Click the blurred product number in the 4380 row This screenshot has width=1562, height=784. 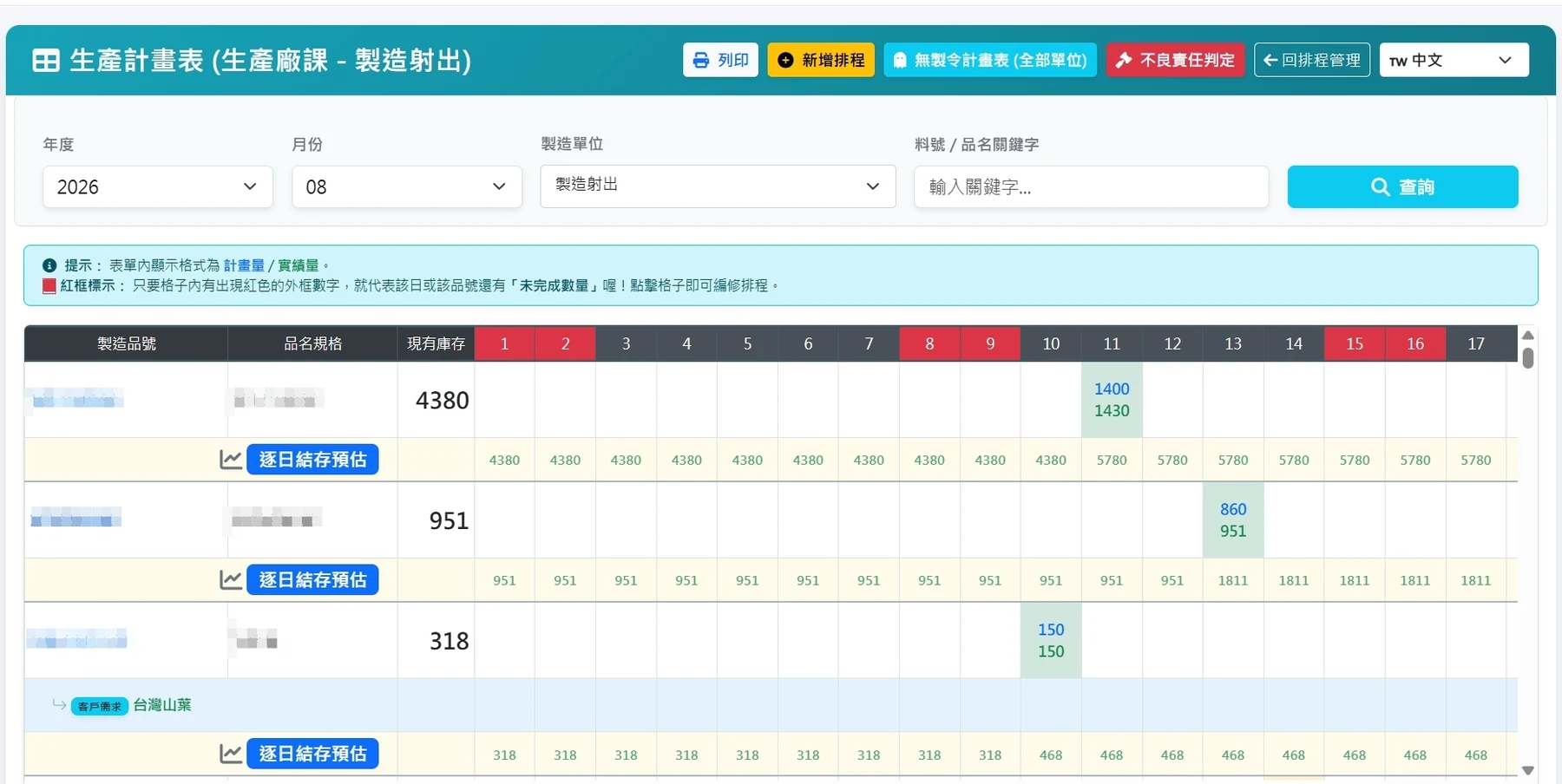tap(78, 400)
